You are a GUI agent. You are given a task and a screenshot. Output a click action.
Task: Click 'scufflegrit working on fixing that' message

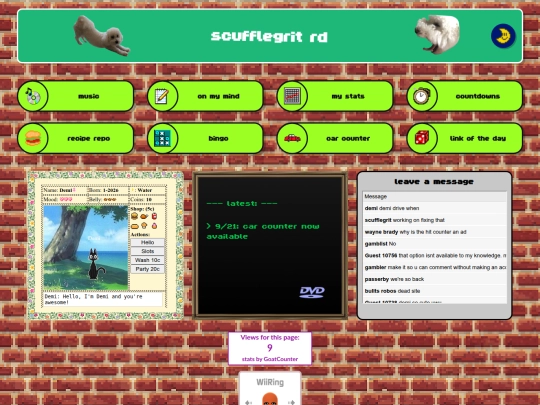pos(435,220)
